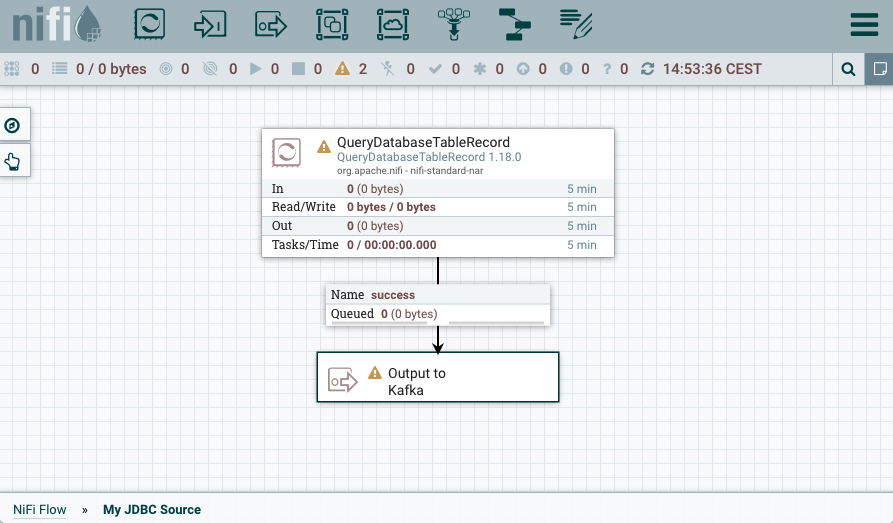893x523 pixels.
Task: Click the Funnel toolbar icon
Action: pyautogui.click(x=454, y=25)
